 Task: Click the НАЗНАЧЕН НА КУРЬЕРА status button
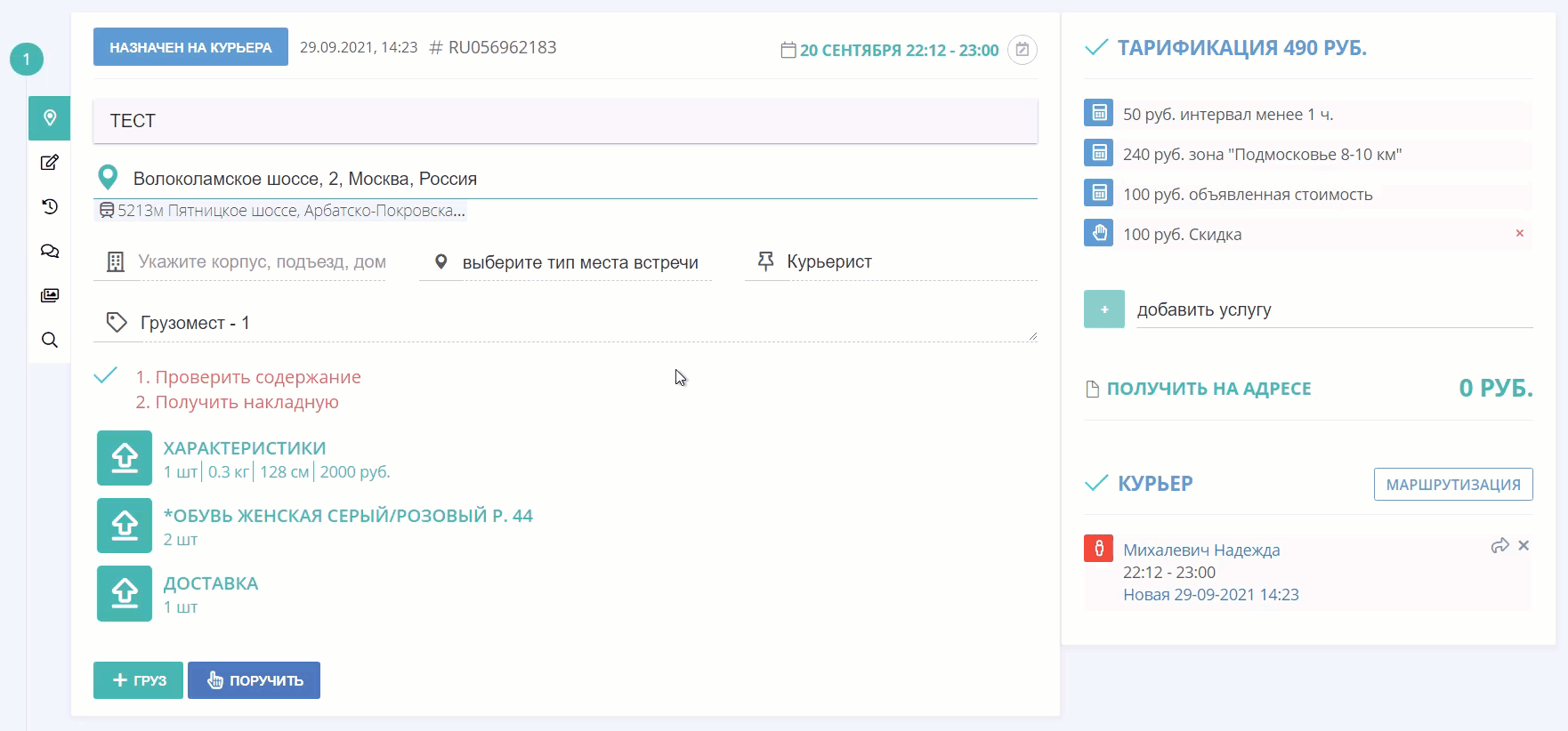(x=190, y=47)
